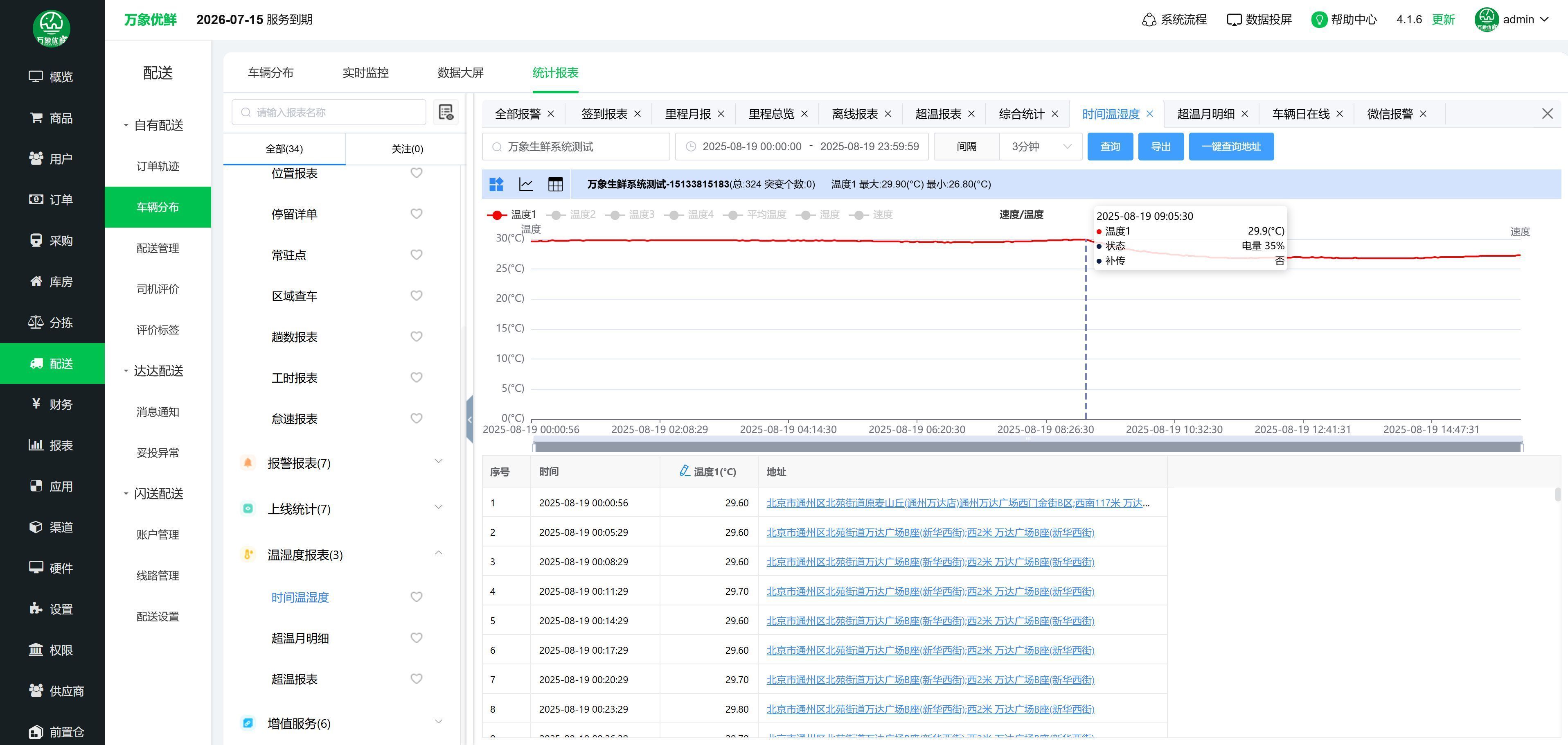The width and height of the screenshot is (1568, 745).
Task: Open the 硬件 hardware sidebar item
Action: [x=52, y=568]
